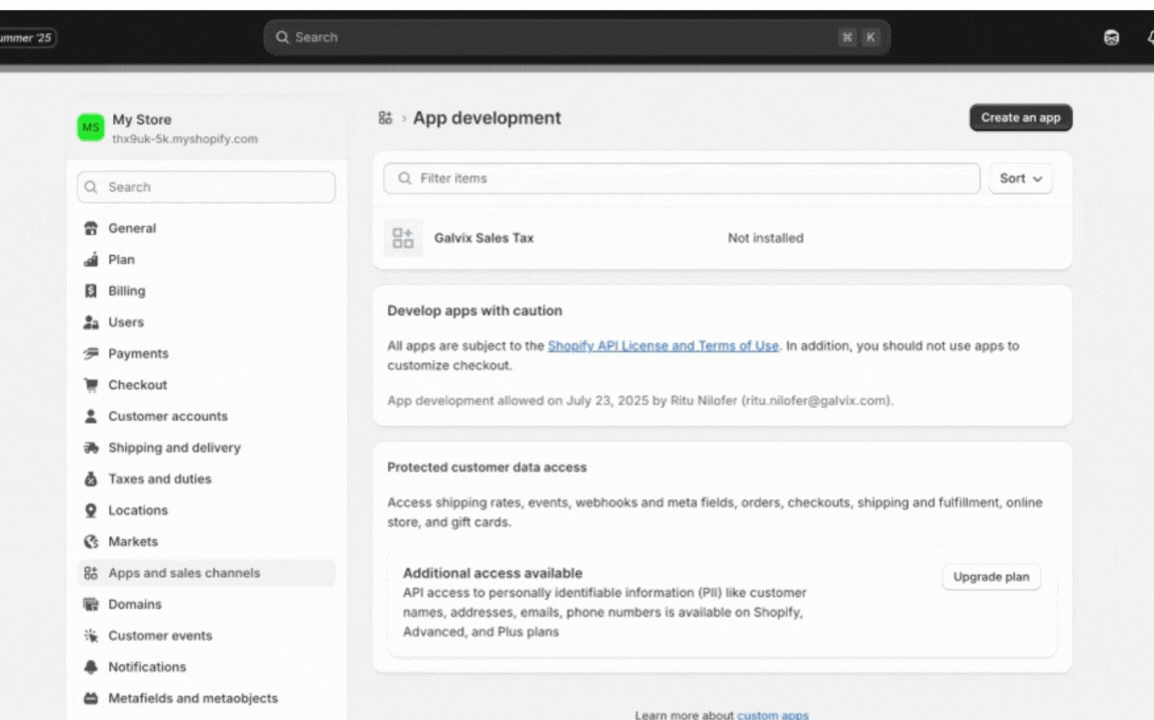Click the Sidekick face icon in top bar
The image size is (1154, 720).
[x=1111, y=38]
